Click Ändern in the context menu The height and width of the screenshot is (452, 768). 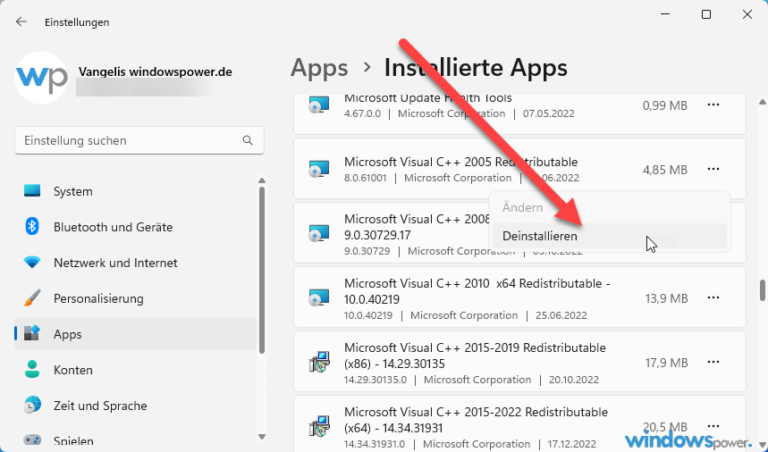click(x=609, y=208)
